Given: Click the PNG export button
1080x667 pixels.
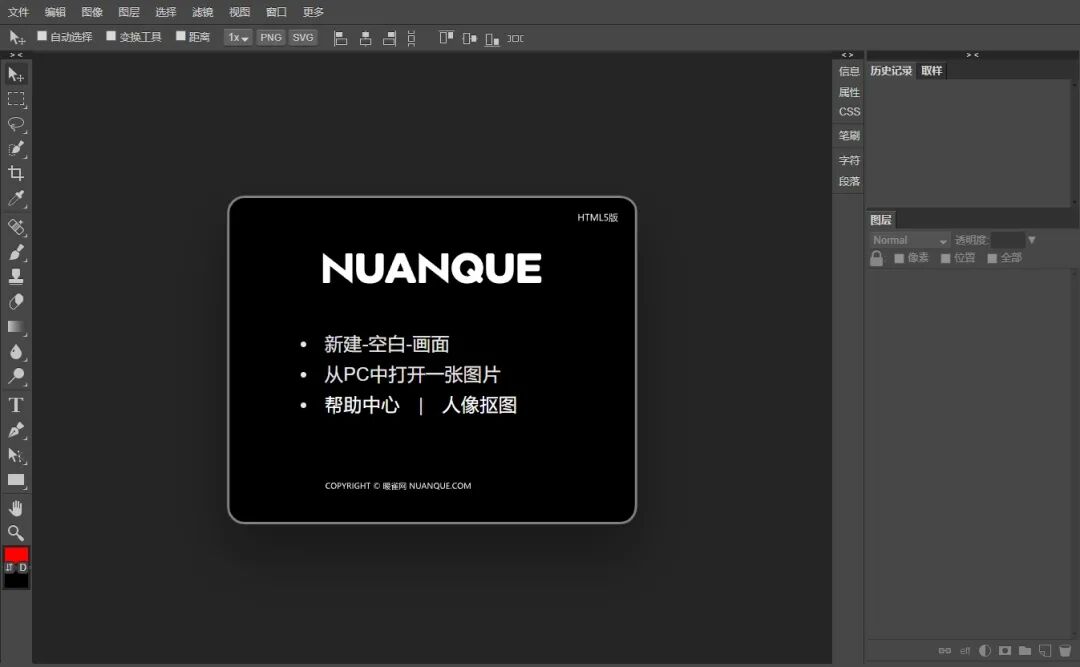Looking at the screenshot, I should [271, 37].
